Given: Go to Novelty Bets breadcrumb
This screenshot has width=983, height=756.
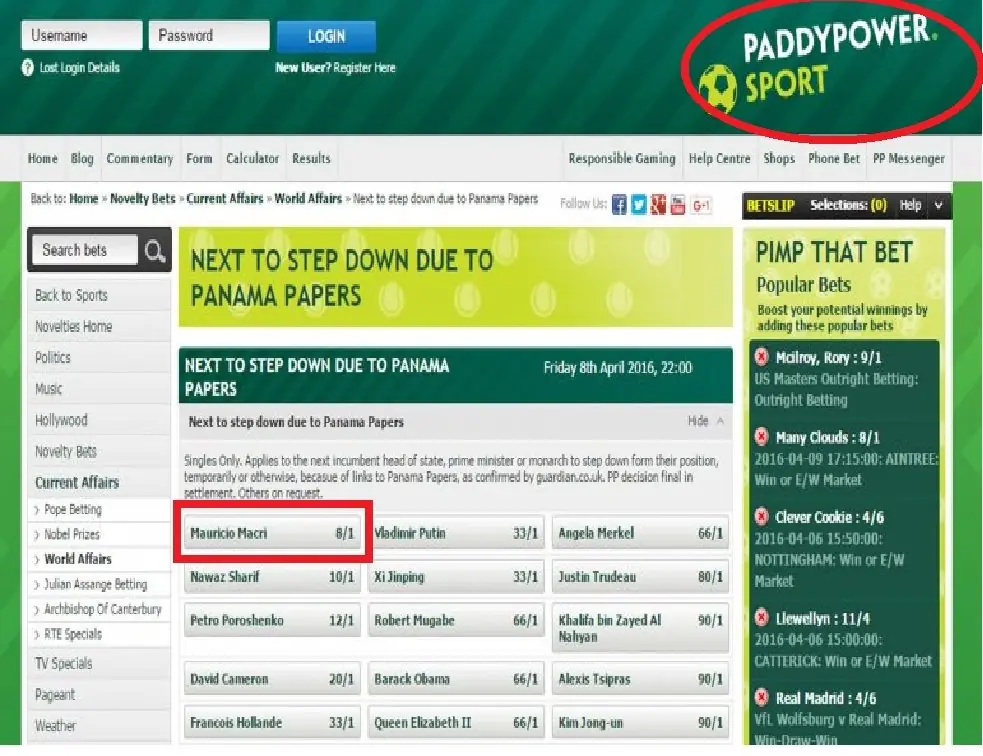Looking at the screenshot, I should 143,199.
